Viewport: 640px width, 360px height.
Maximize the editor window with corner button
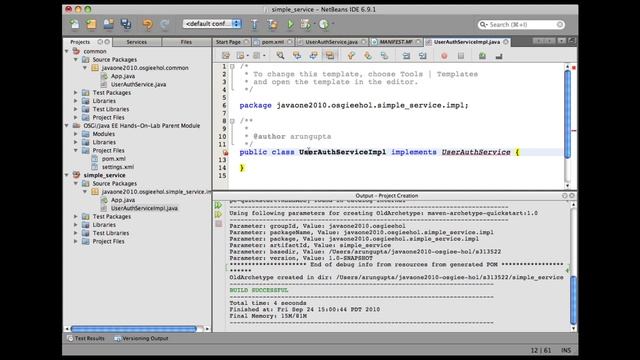coord(571,41)
